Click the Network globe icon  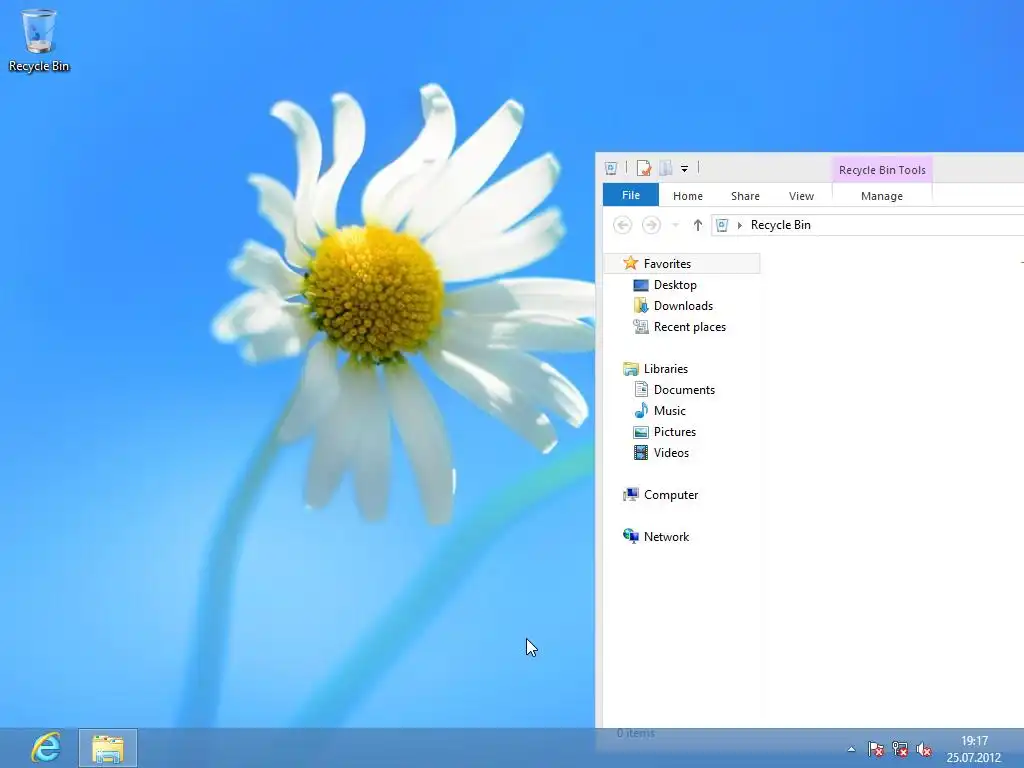[630, 536]
